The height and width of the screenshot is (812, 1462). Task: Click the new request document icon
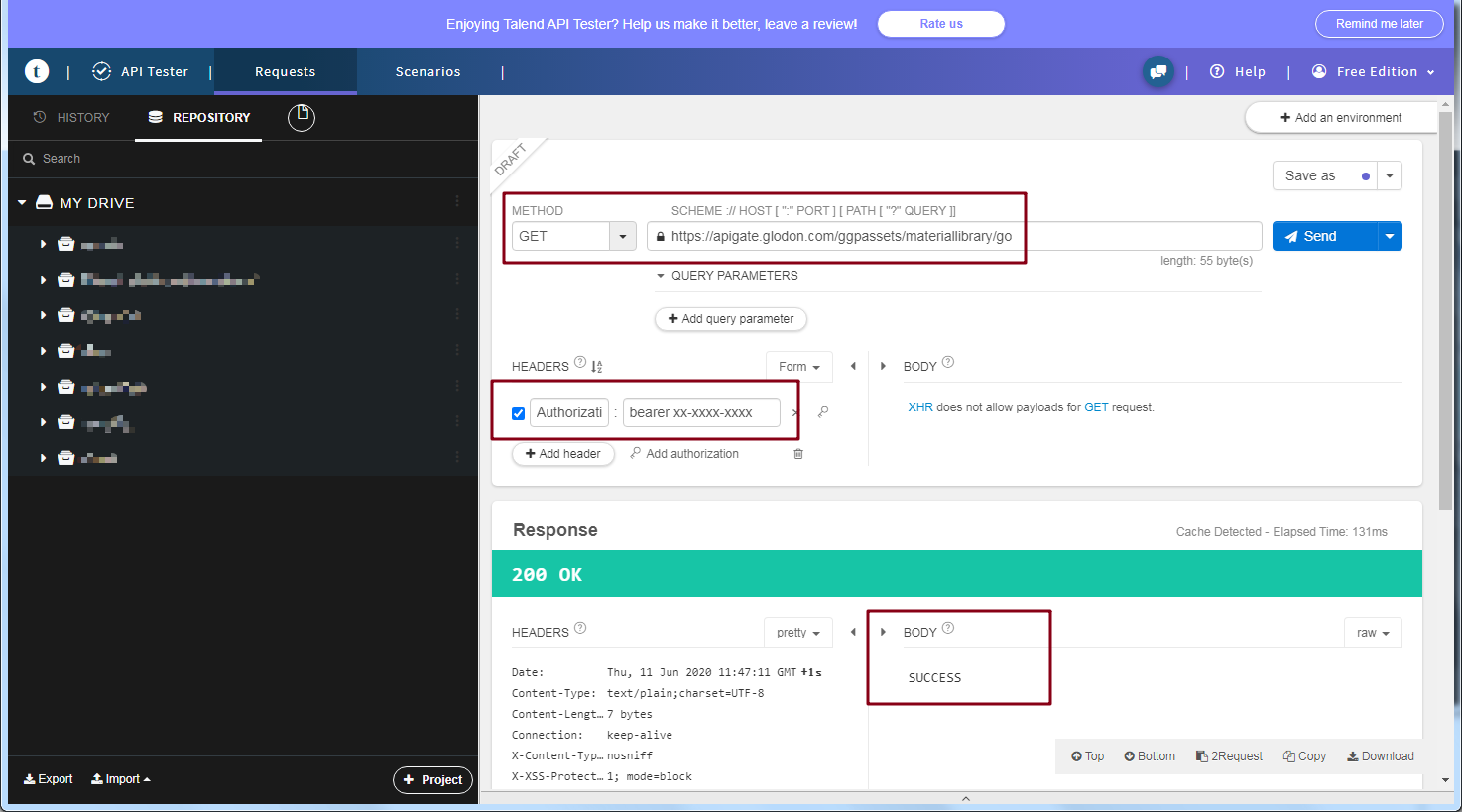(302, 117)
